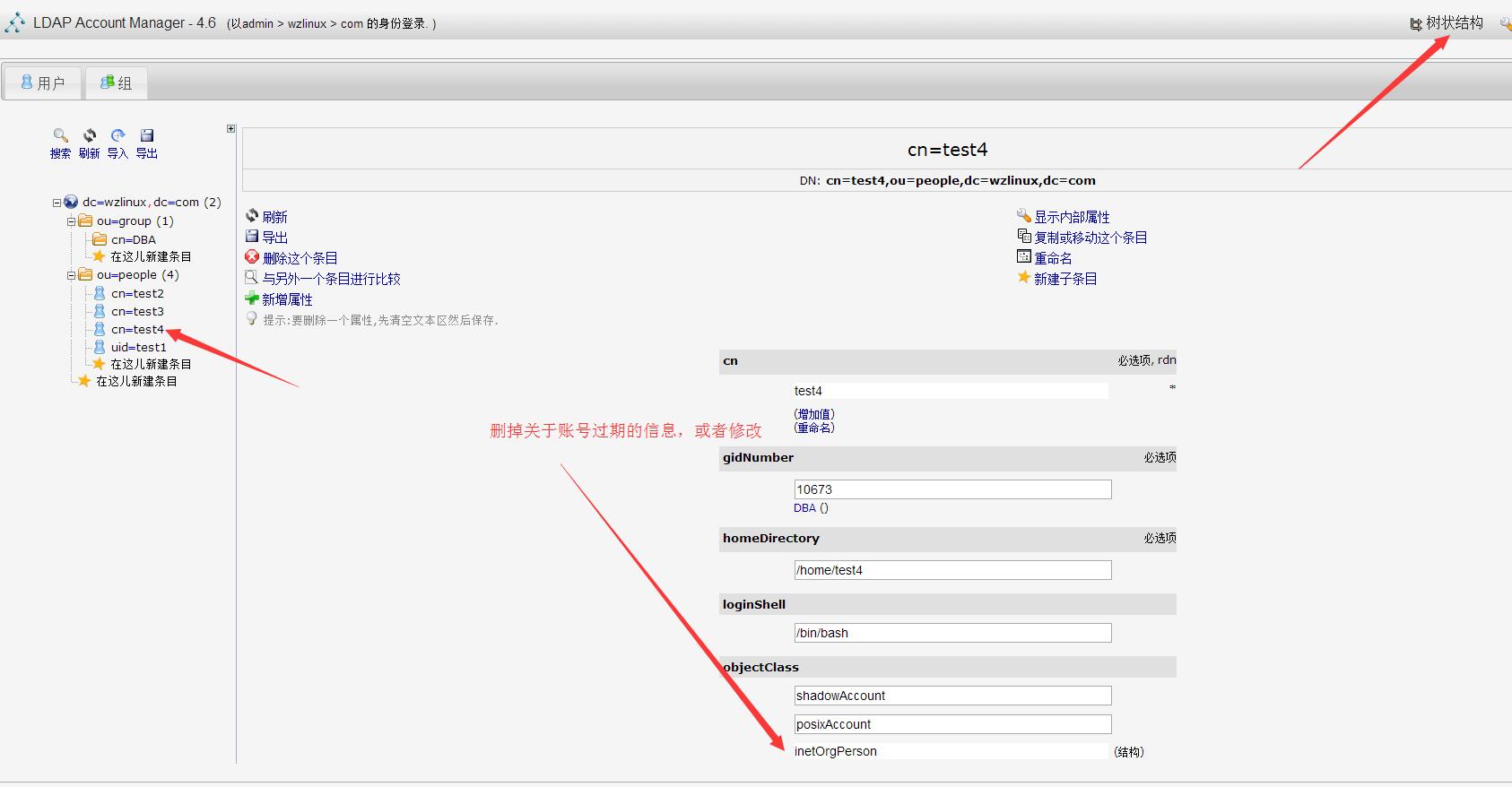Click the globe icon for dc=wzlinux,dc=com
Screen dimensions: 1512x787
coord(71,202)
